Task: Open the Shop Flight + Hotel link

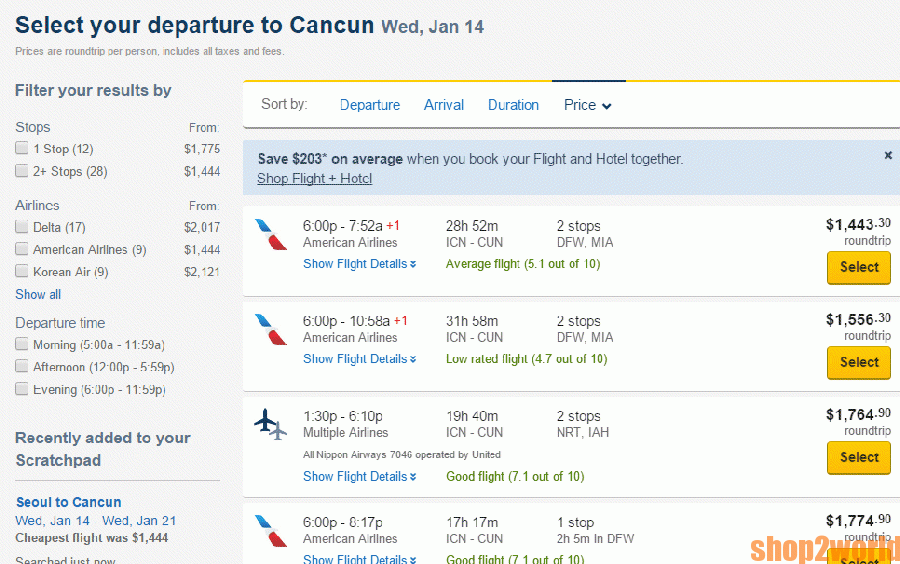Action: 314,178
